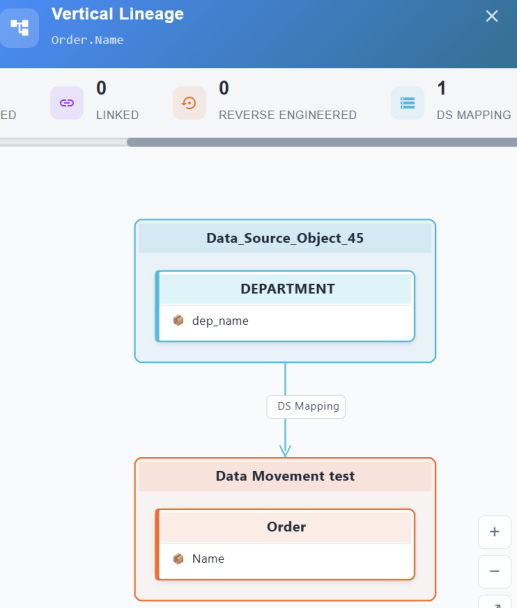Click the Vertical Lineage hierarchy icon

pos(19,28)
